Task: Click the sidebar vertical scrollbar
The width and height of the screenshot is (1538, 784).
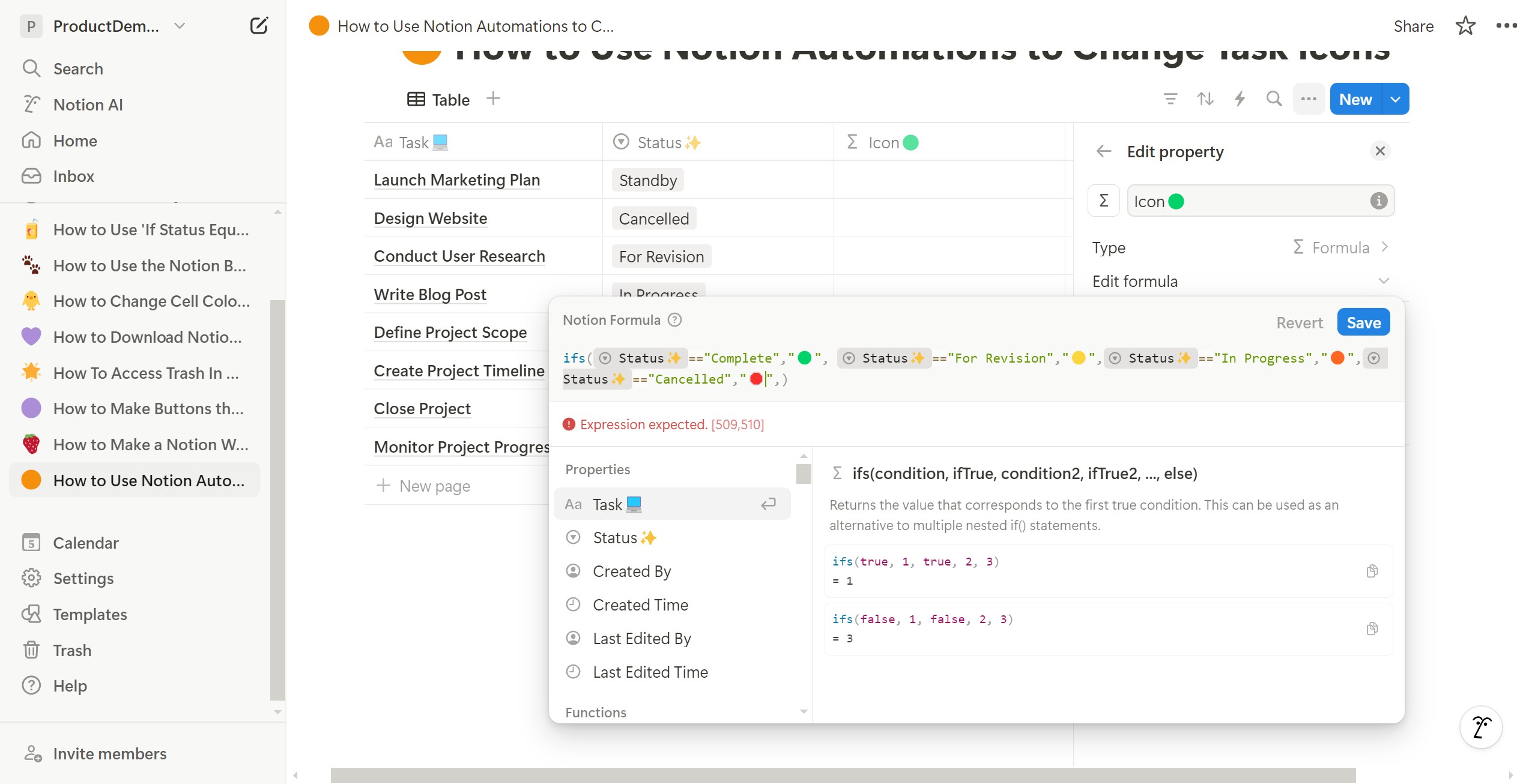Action: [x=277, y=499]
